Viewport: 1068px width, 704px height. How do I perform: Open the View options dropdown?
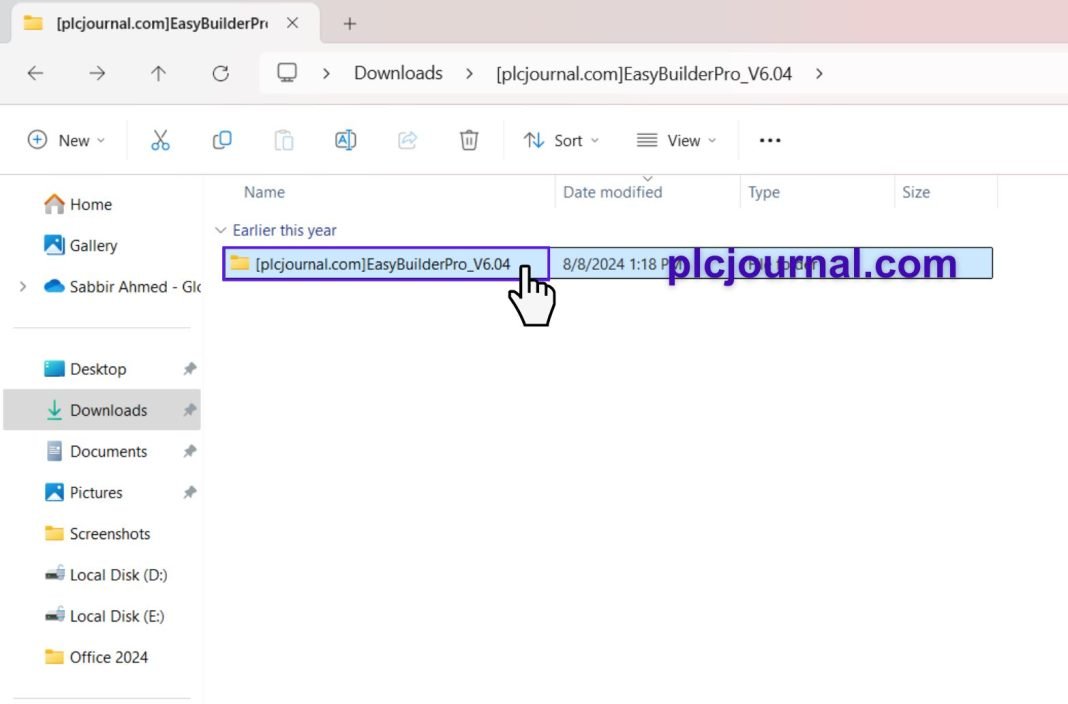(676, 140)
